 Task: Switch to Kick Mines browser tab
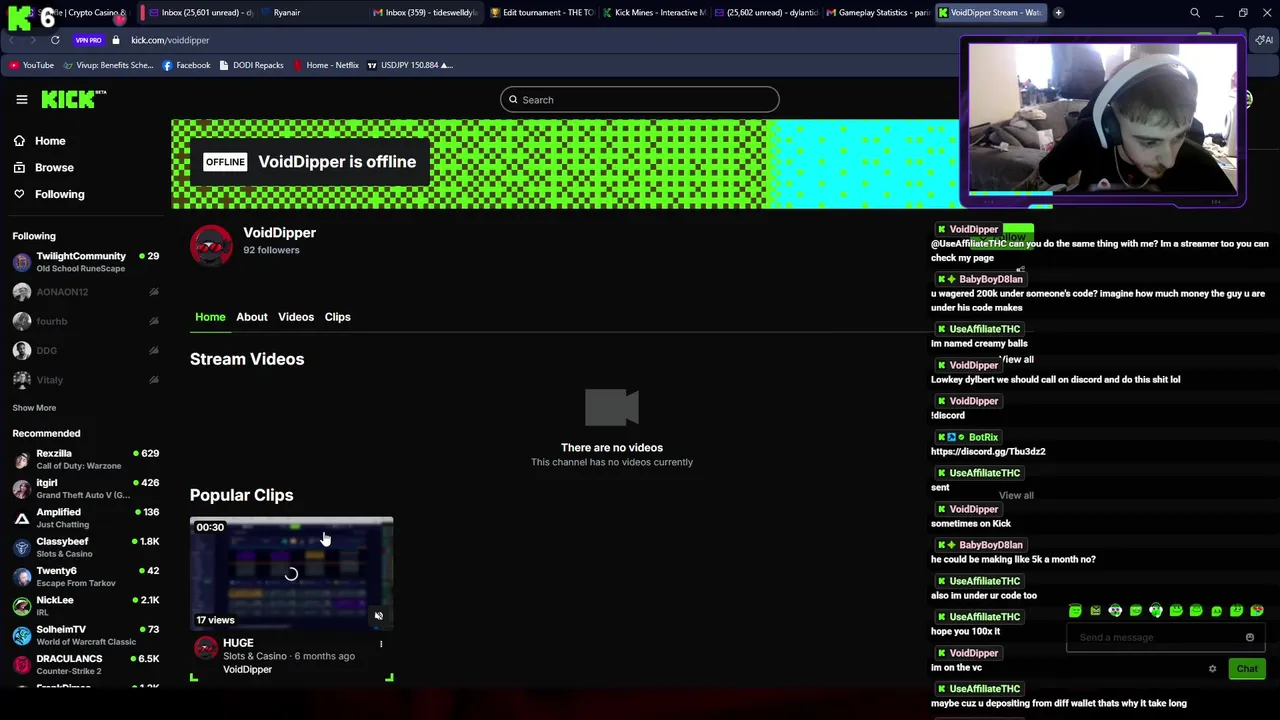pyautogui.click(x=655, y=13)
